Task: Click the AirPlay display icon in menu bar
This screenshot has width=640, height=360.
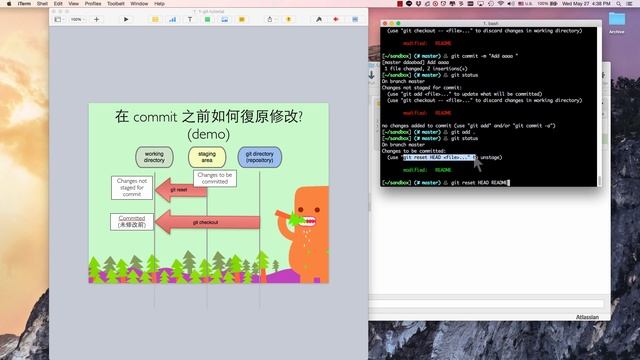Action: click(x=480, y=4)
